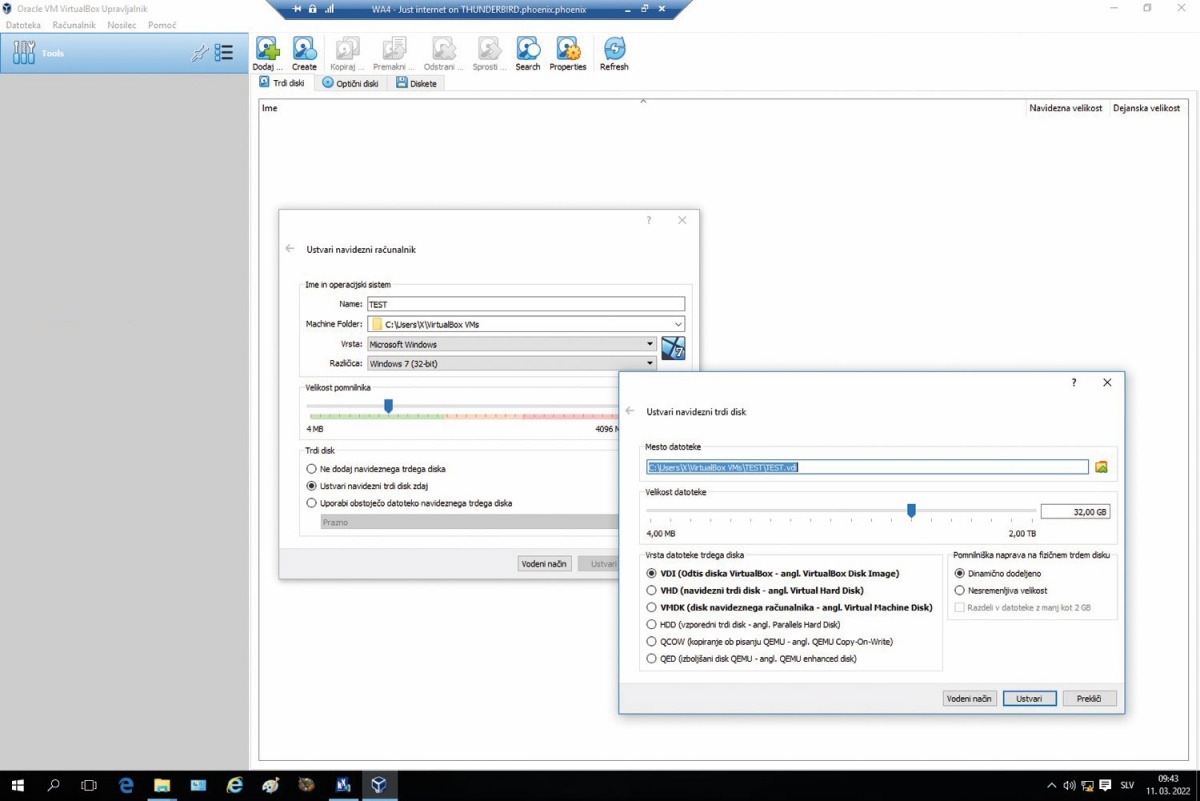Click the volume icon in system tray
Viewport: 1200px width, 801px height.
pyautogui.click(x=1068, y=785)
